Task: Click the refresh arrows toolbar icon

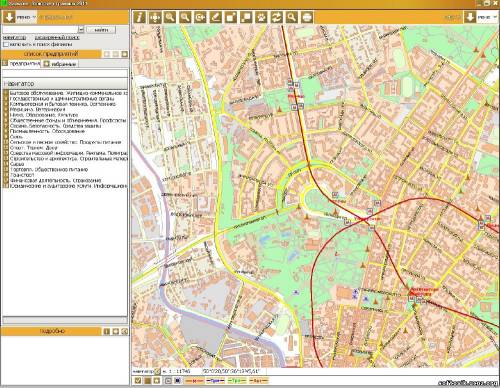Action: [277, 17]
